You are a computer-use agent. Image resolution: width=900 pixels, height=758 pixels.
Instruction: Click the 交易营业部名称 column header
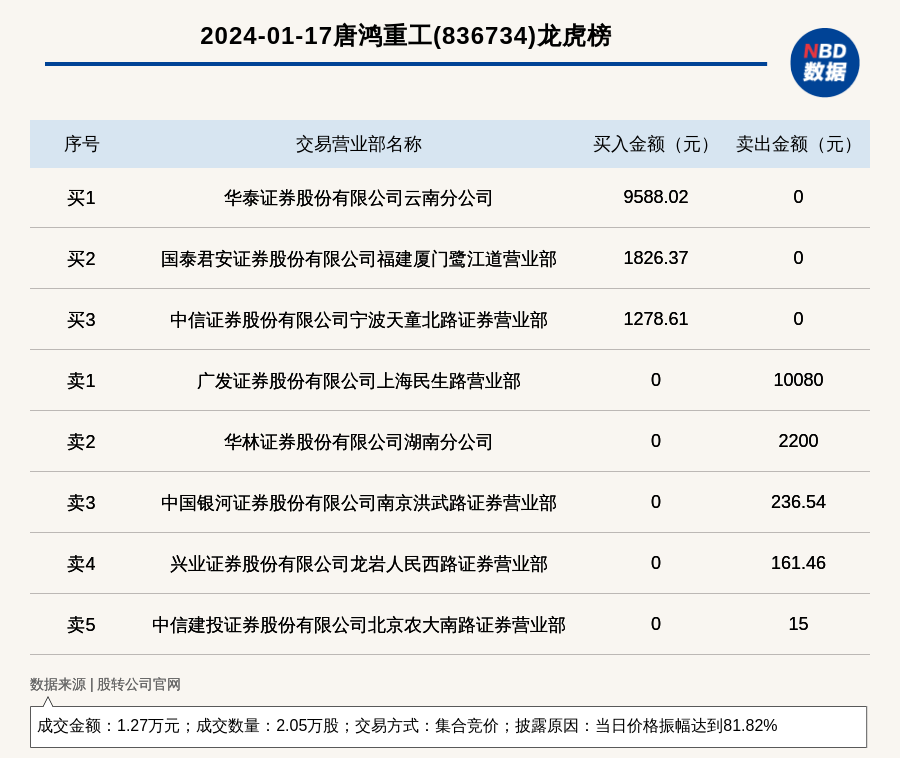(359, 144)
